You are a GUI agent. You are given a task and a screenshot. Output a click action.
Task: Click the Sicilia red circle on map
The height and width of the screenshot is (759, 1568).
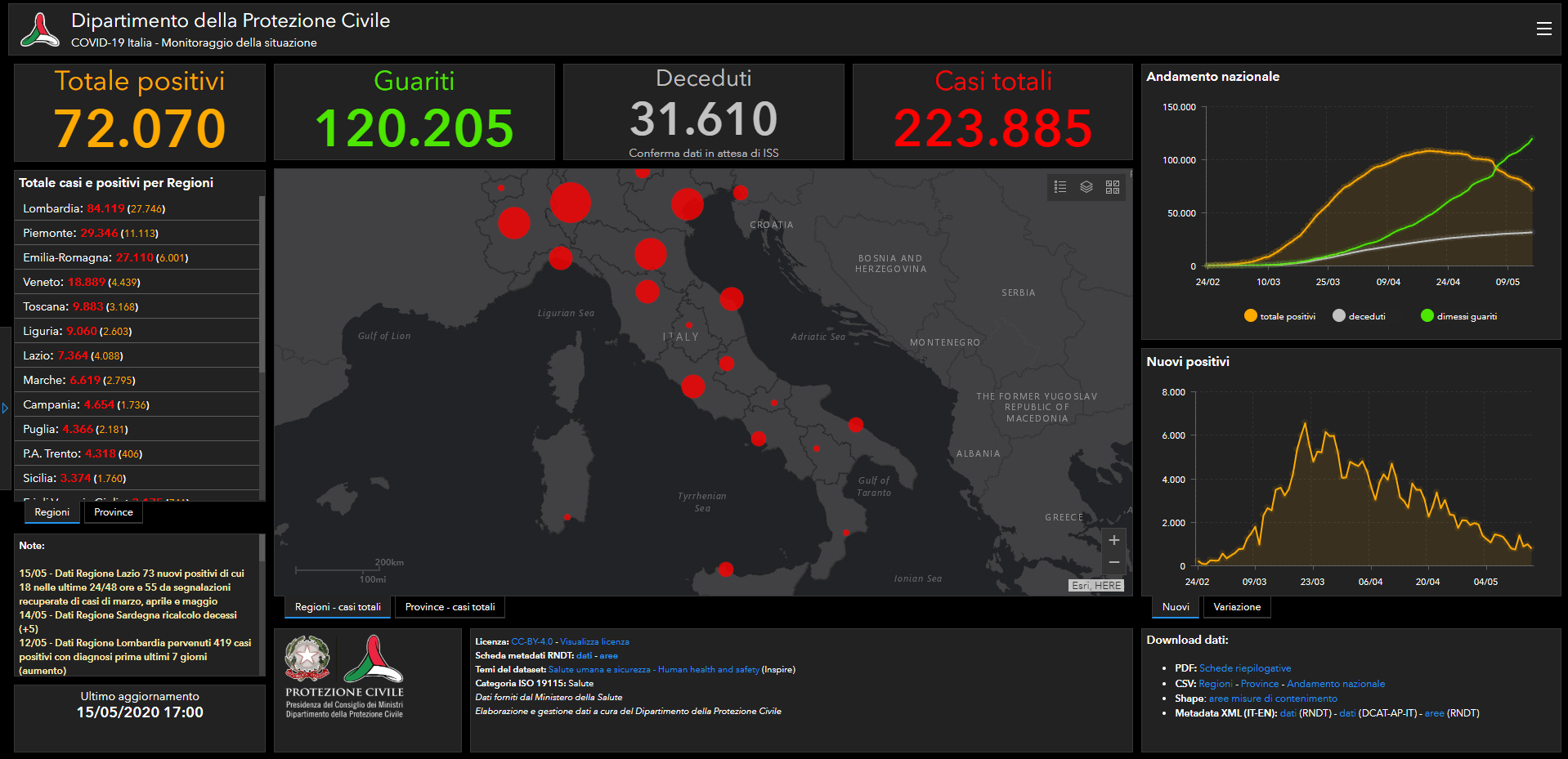[x=725, y=569]
